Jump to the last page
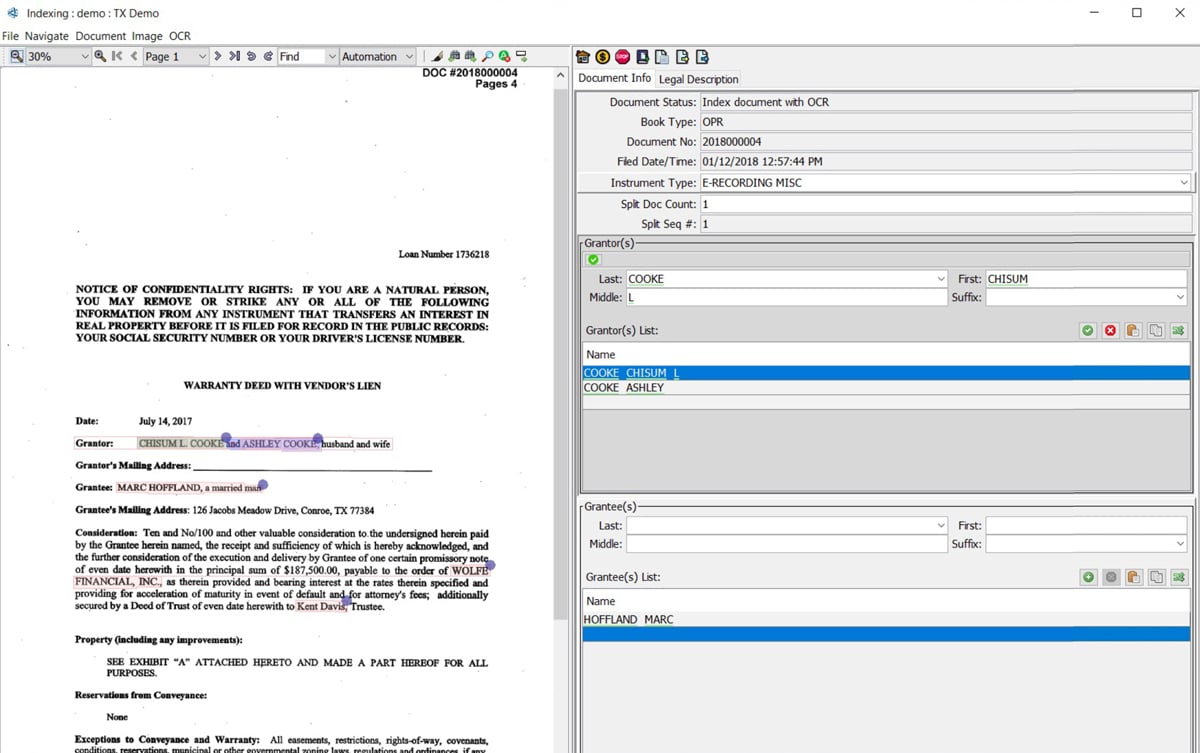Screen dimensions: 1200x753 234,57
